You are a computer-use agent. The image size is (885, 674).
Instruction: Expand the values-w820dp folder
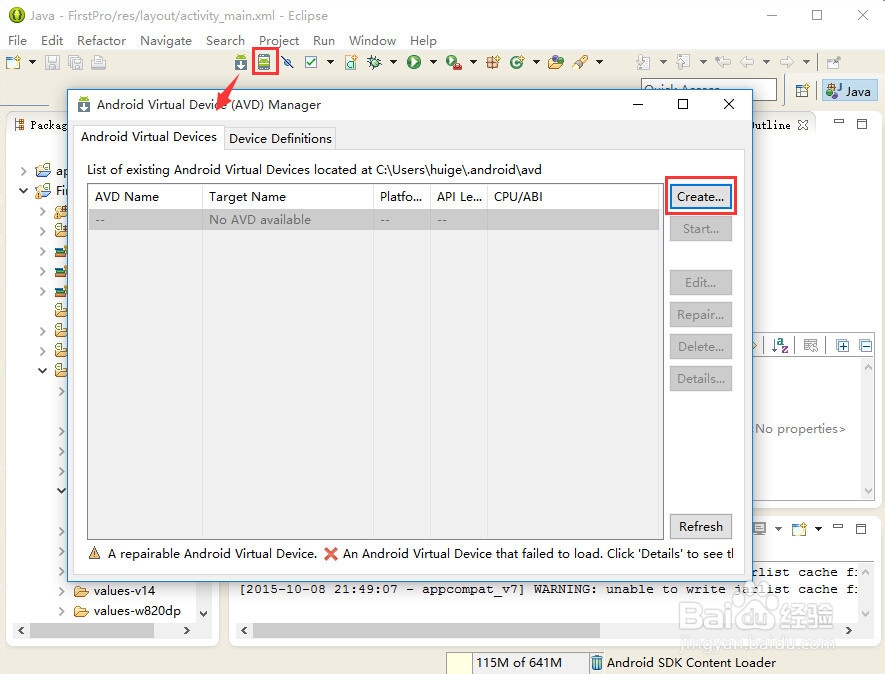(x=62, y=611)
